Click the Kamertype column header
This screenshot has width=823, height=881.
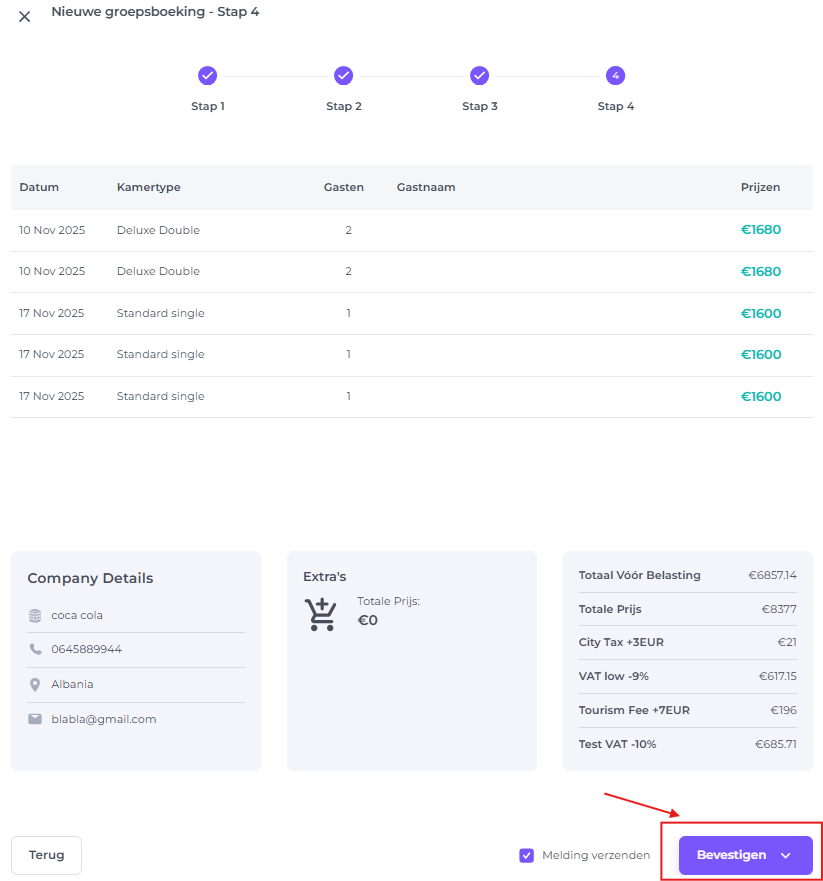[148, 187]
